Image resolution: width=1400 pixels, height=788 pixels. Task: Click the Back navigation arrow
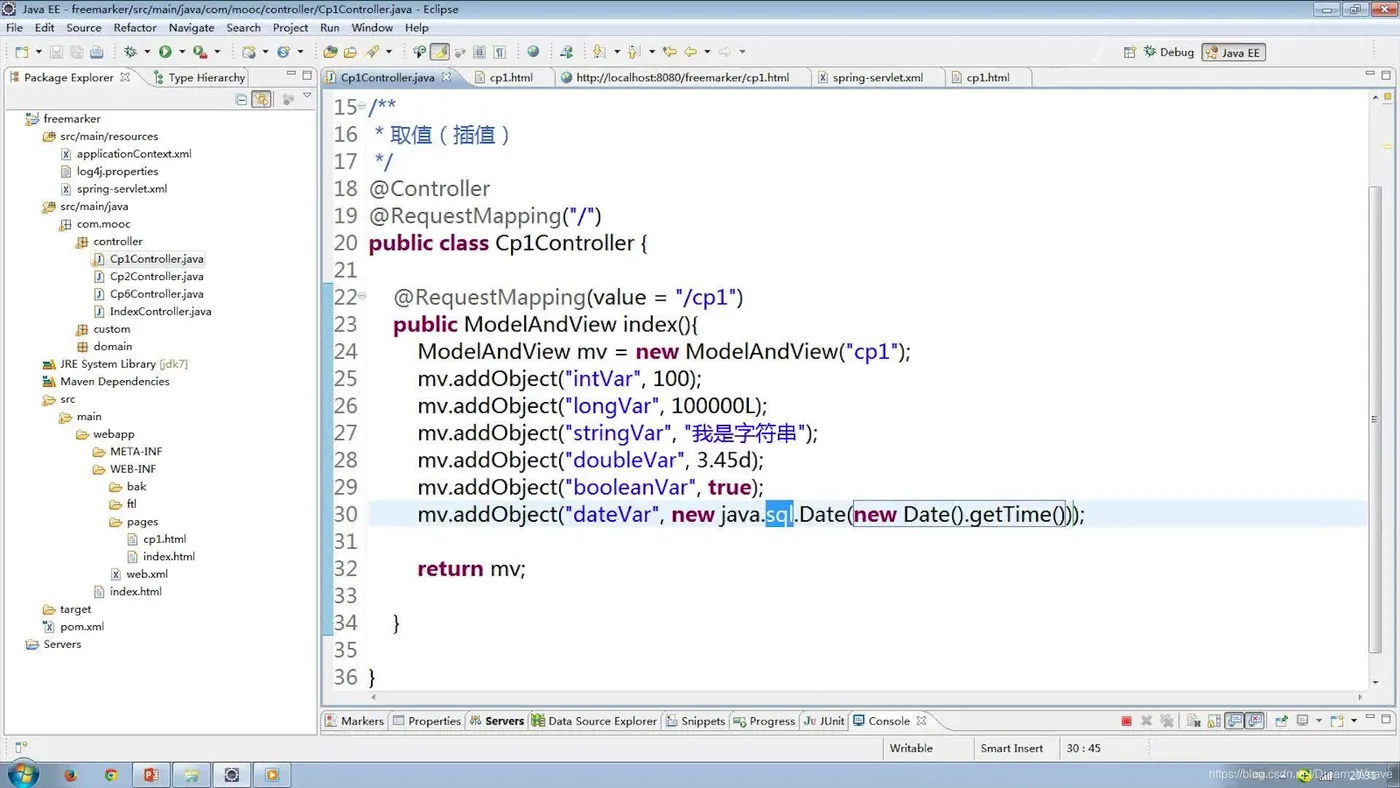point(690,52)
